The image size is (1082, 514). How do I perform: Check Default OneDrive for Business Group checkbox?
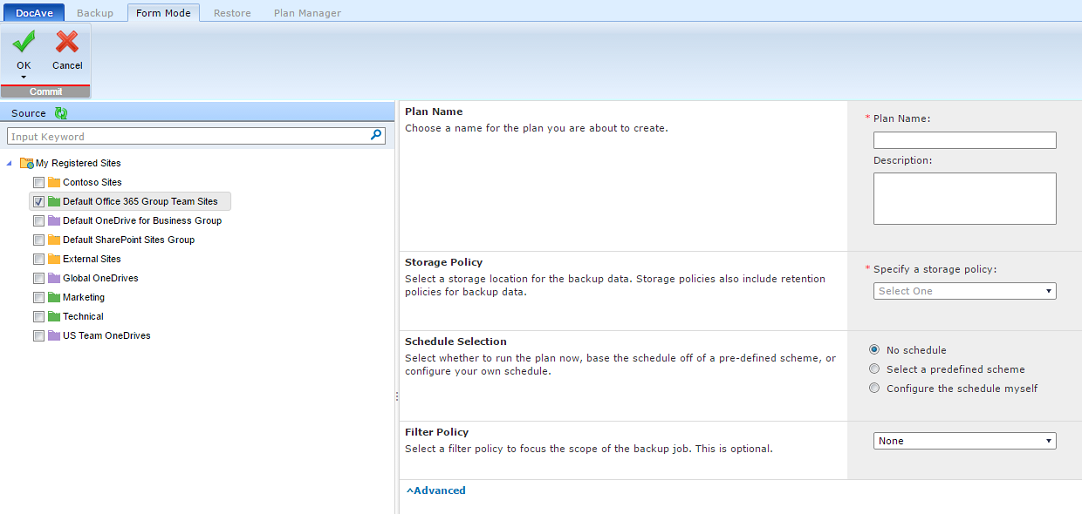[39, 221]
